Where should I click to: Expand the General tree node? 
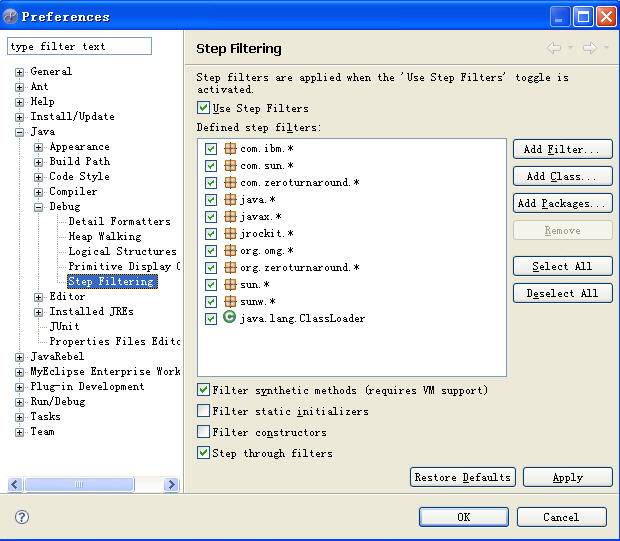pos(19,72)
